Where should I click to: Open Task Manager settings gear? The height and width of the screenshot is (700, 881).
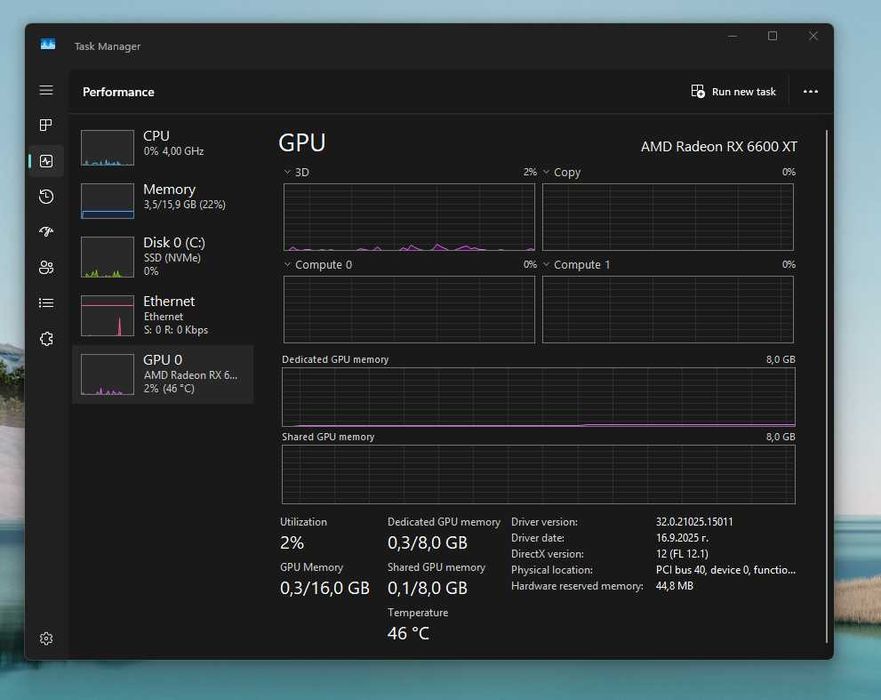pyautogui.click(x=46, y=639)
